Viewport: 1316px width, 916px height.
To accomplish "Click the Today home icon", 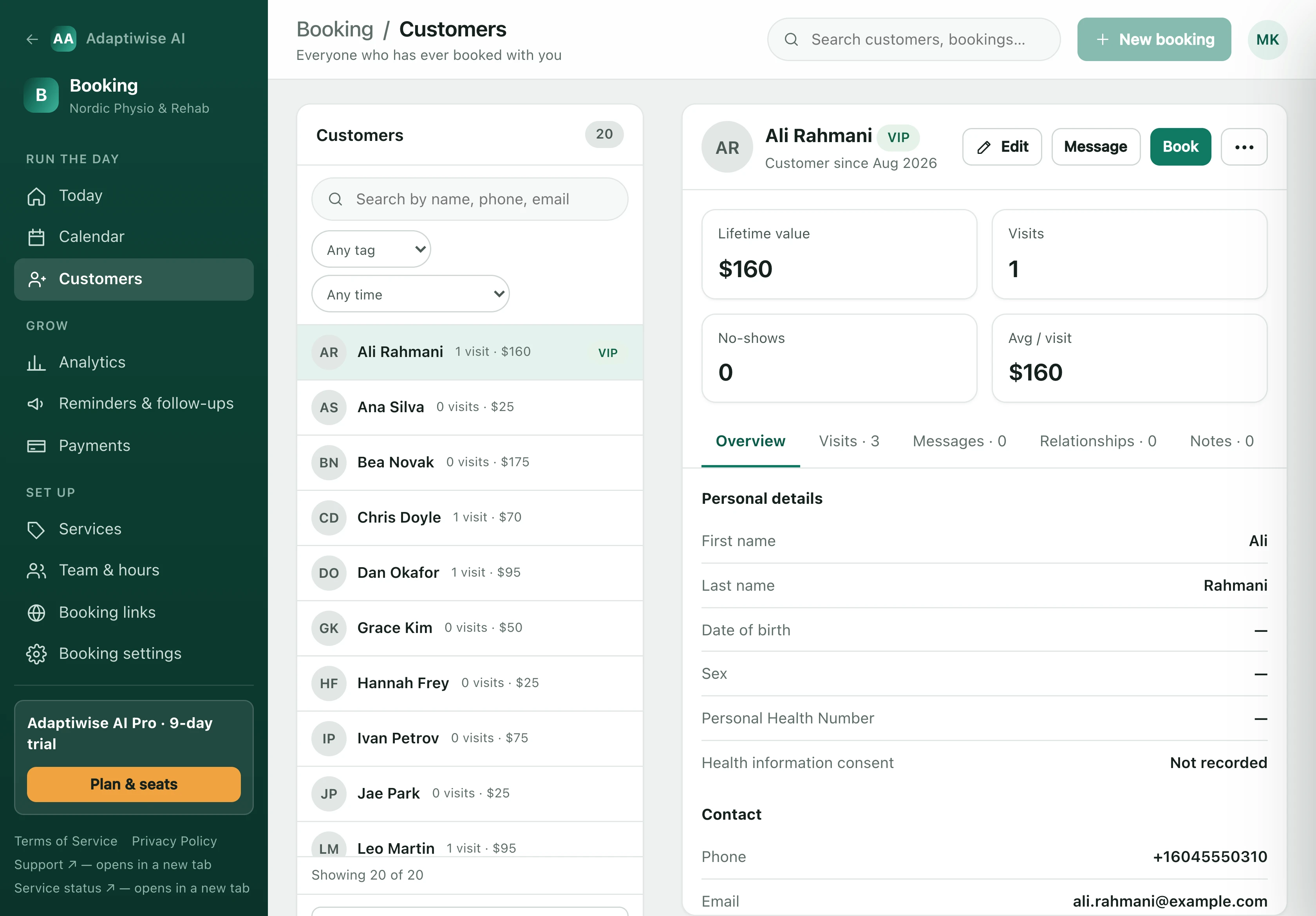I will click(x=36, y=197).
